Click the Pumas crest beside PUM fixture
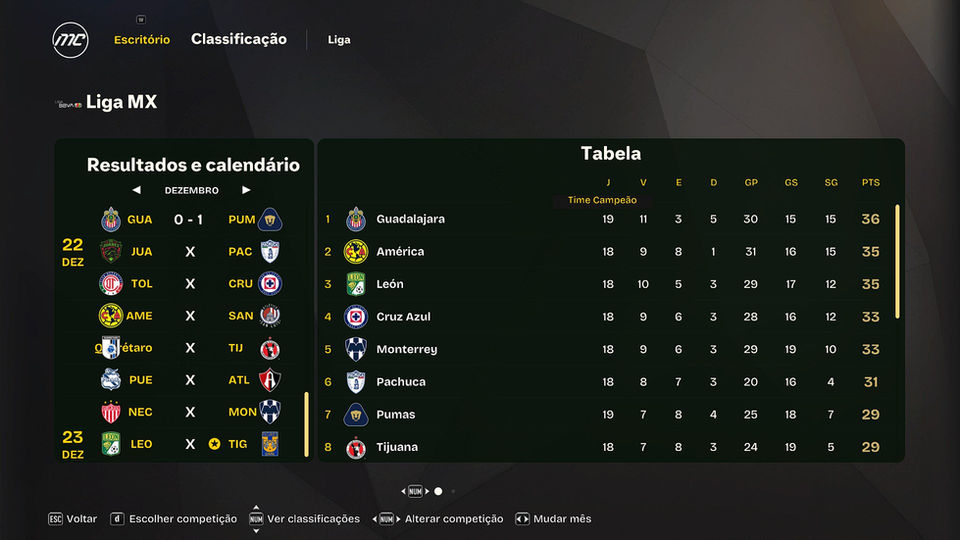This screenshot has width=960, height=540. click(x=269, y=219)
